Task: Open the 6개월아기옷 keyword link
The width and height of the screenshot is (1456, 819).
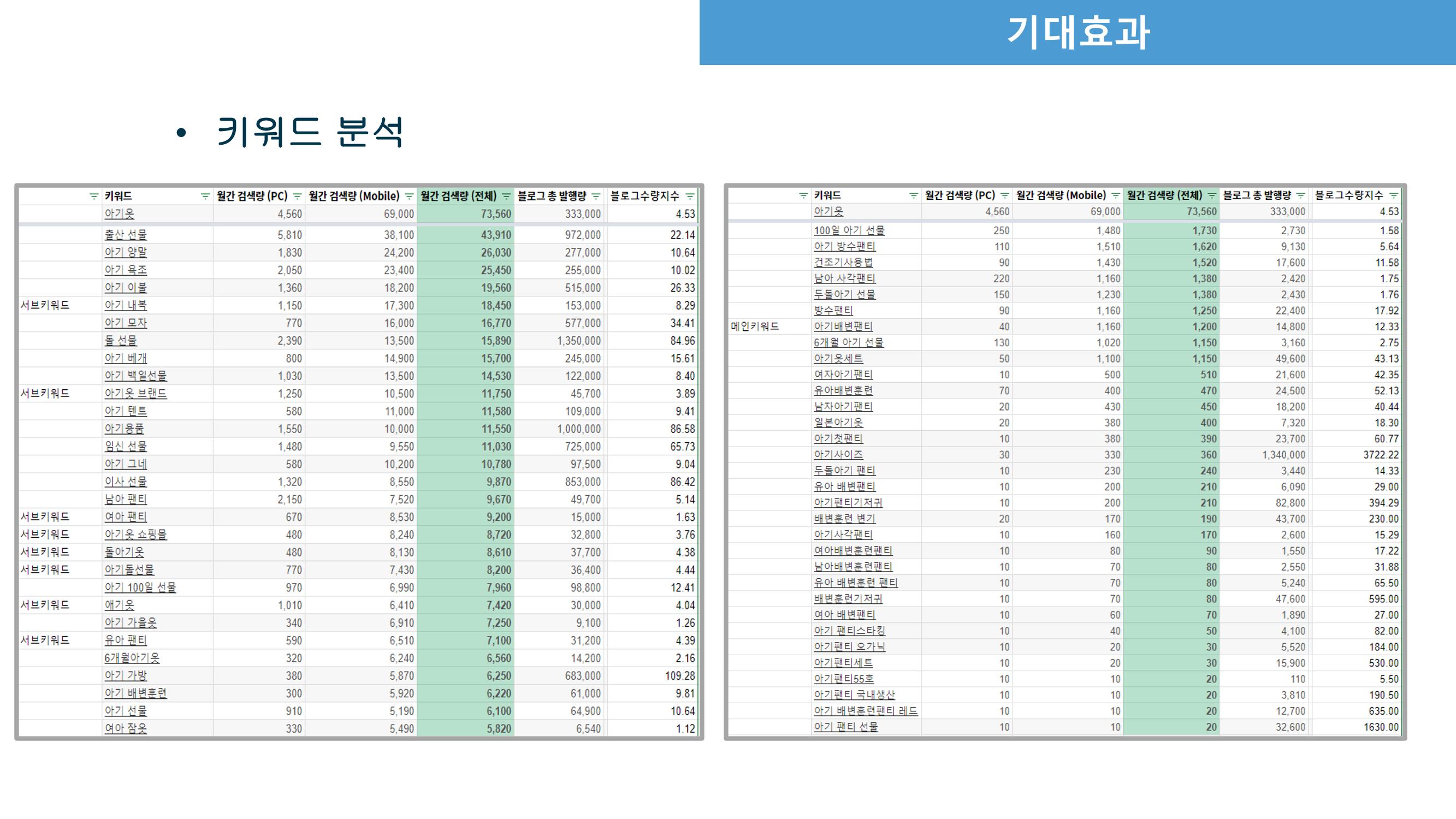Action: 132,658
